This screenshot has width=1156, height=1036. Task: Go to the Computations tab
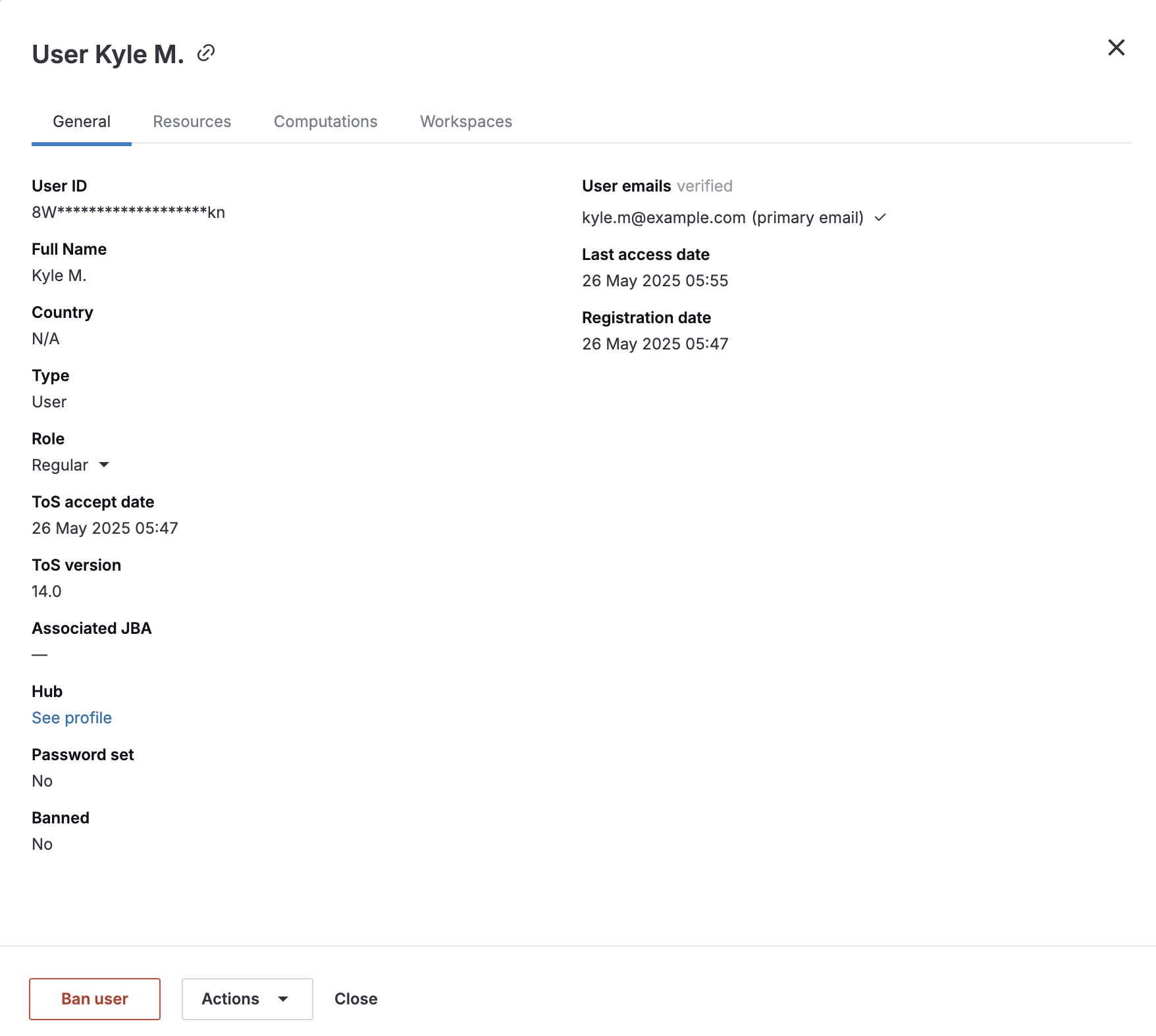point(325,122)
